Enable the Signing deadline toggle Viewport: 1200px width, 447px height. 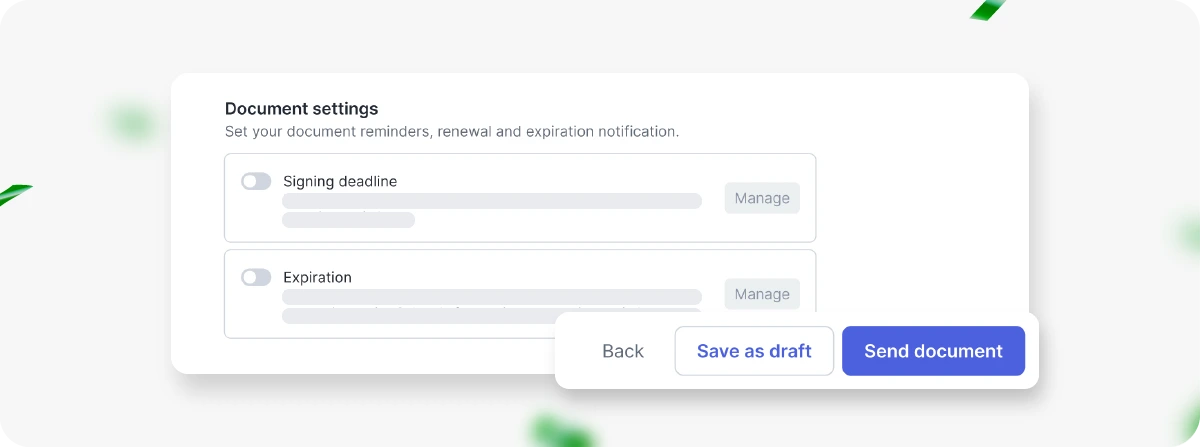pos(256,181)
